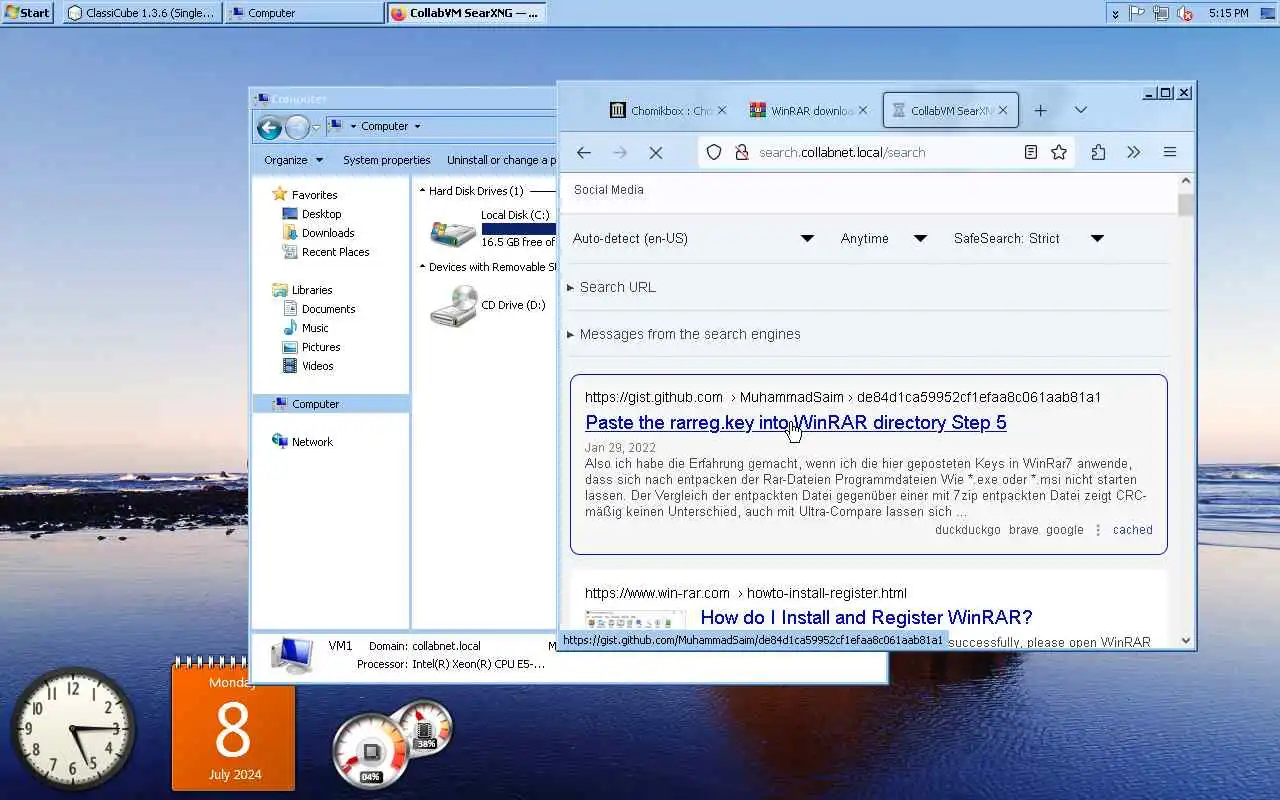Click the network tray icon
The width and height of the screenshot is (1280, 800).
[x=1161, y=13]
